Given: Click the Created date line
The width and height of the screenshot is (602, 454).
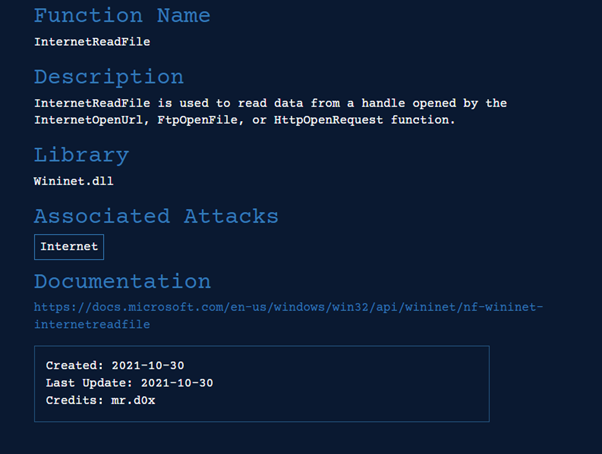Looking at the screenshot, I should pyautogui.click(x=115, y=365).
